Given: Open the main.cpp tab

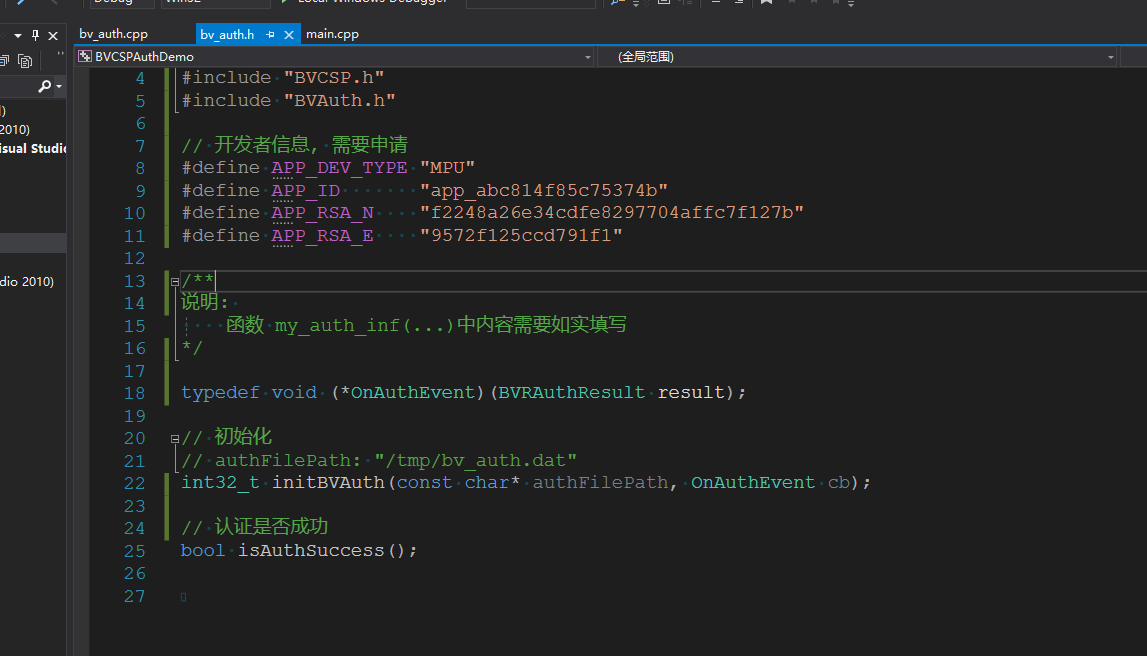Looking at the screenshot, I should (x=332, y=34).
